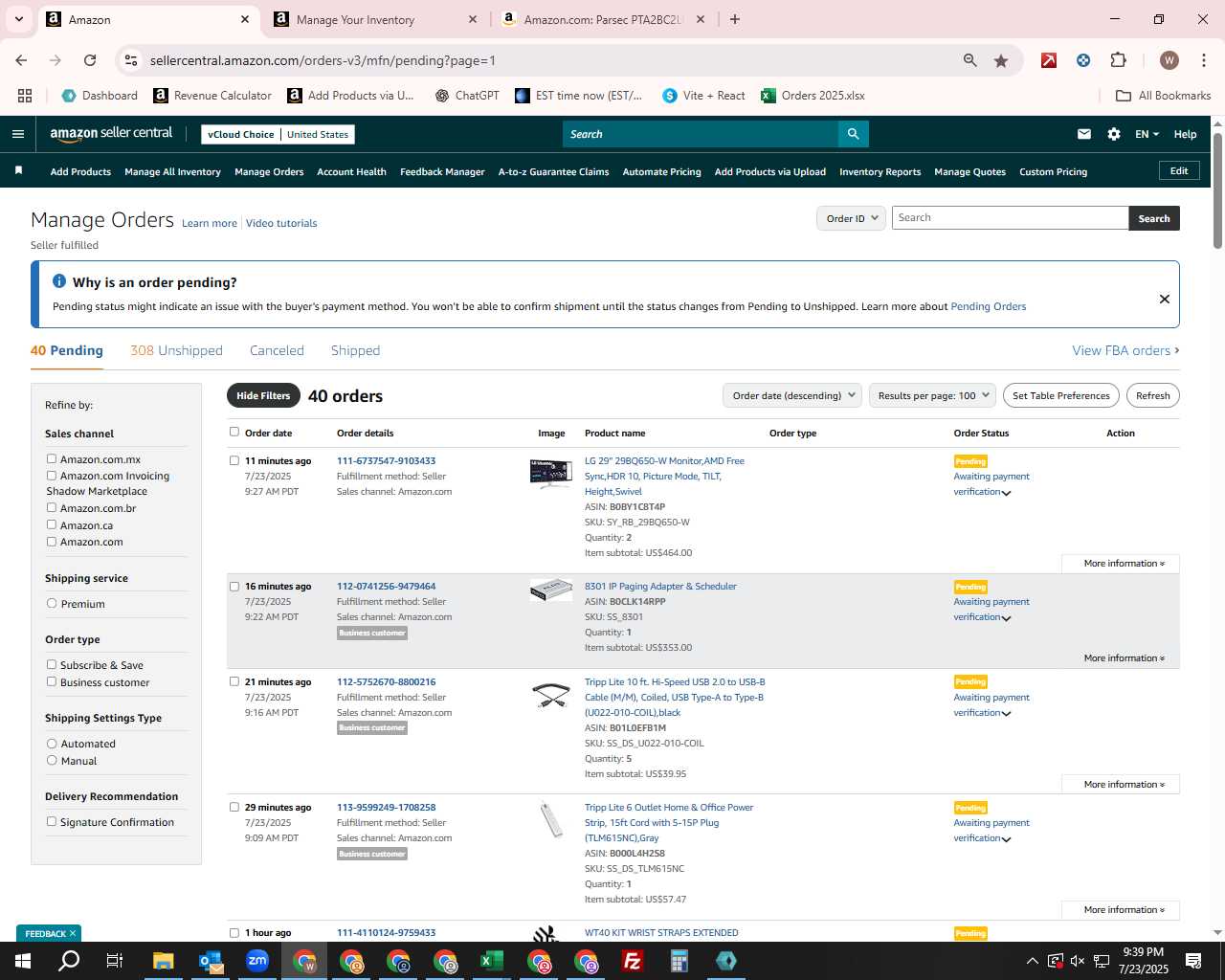
Task: Toggle the Amazon.ca checkbox
Action: pyautogui.click(x=52, y=524)
